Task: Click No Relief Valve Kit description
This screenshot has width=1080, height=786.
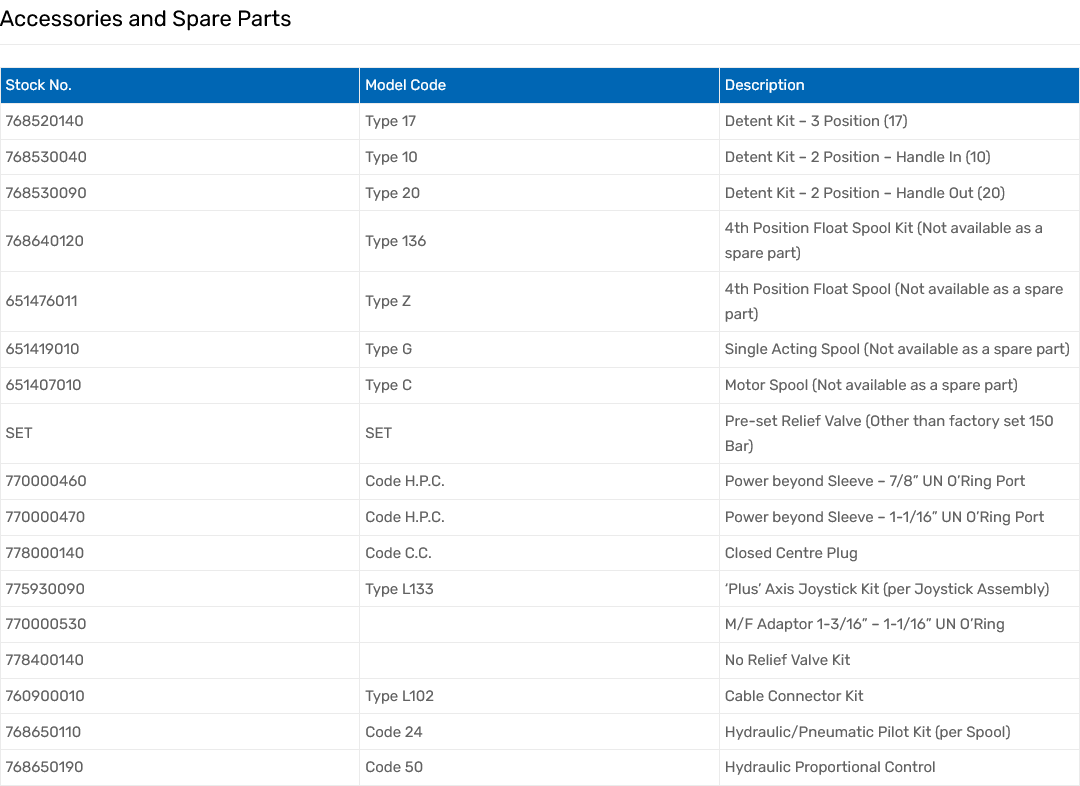Action: [787, 660]
